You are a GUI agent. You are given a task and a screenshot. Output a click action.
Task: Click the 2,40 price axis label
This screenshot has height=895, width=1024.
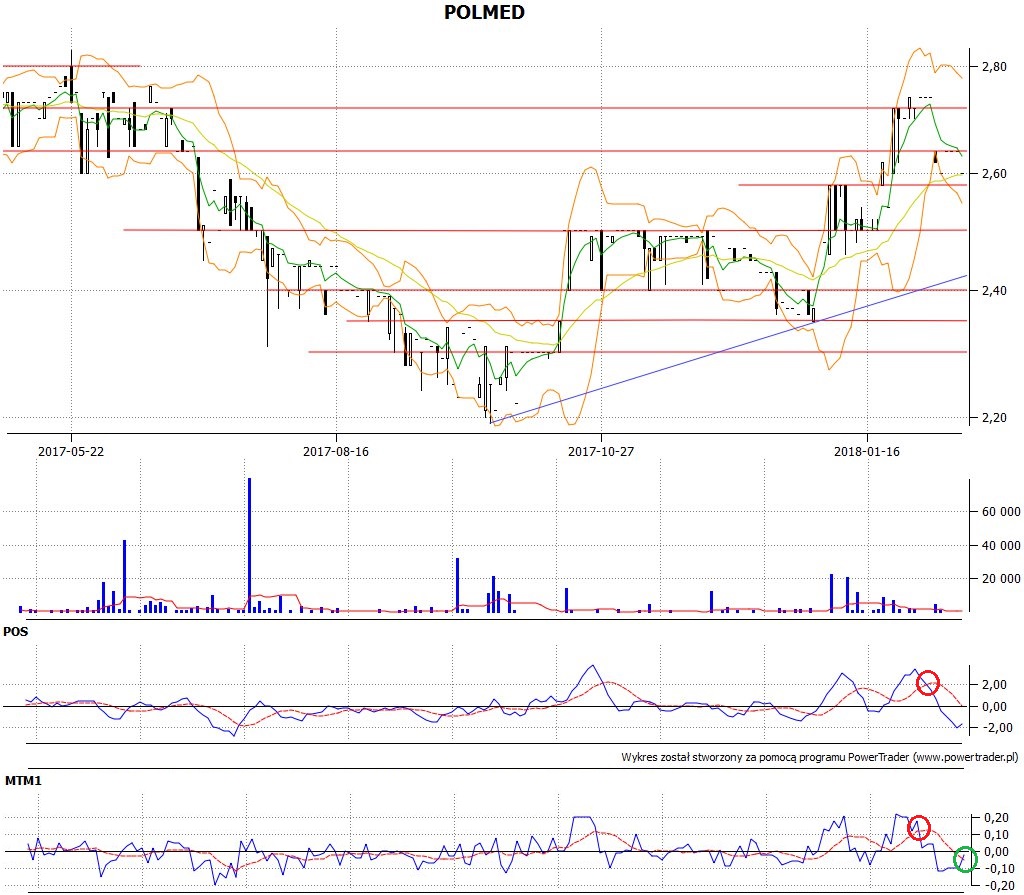[993, 290]
